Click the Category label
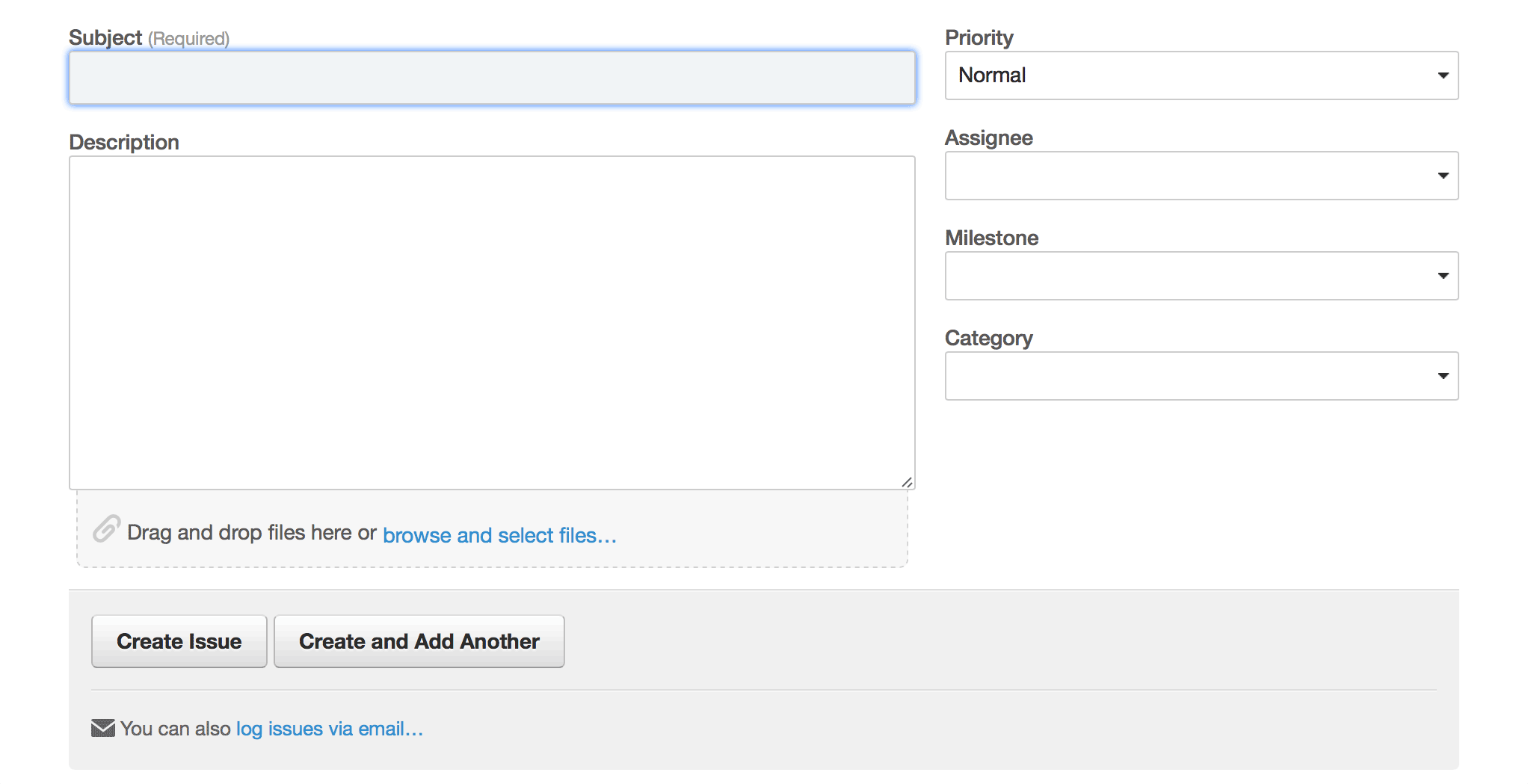This screenshot has width=1528, height=784. click(x=989, y=338)
